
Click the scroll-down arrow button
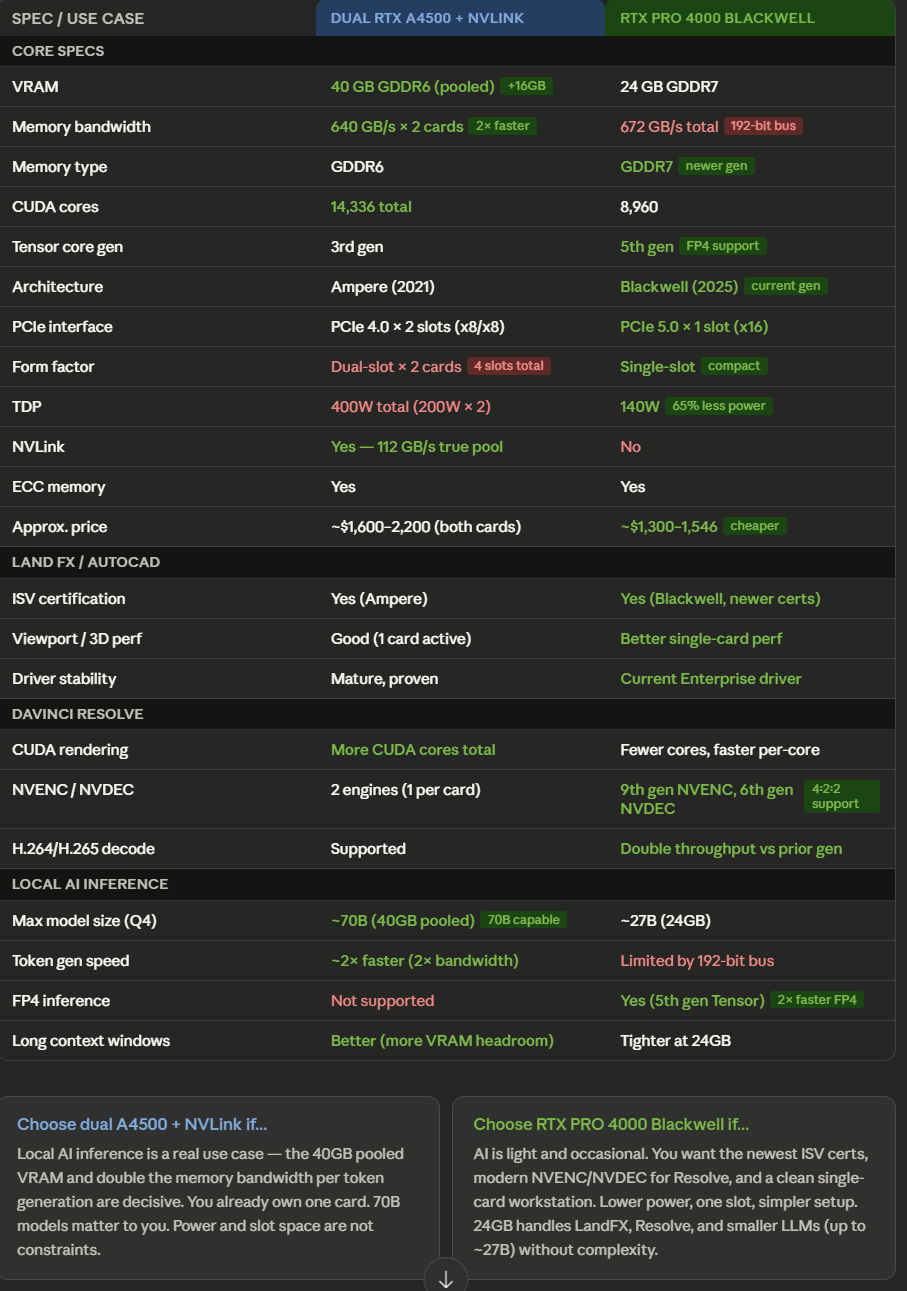pos(446,1277)
